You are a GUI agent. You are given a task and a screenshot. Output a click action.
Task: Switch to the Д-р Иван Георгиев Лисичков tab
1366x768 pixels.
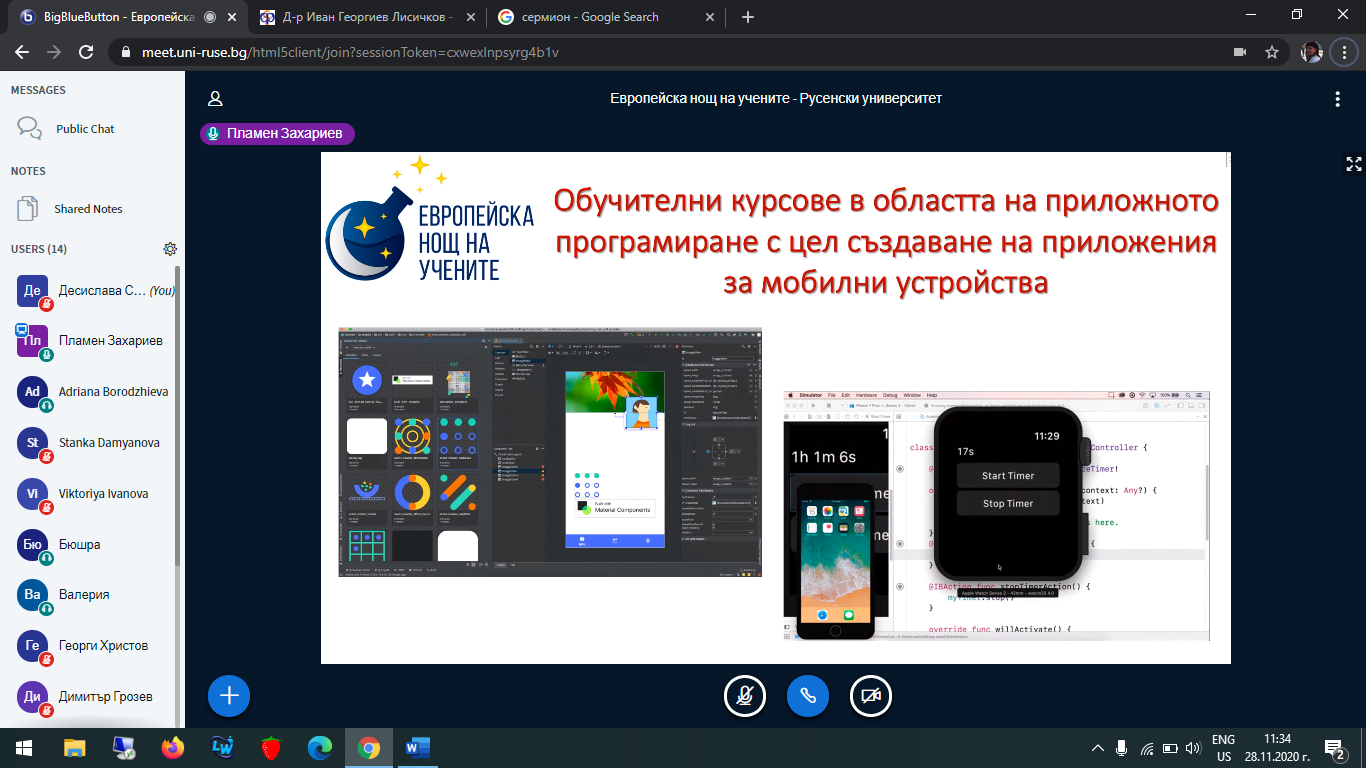pyautogui.click(x=366, y=17)
